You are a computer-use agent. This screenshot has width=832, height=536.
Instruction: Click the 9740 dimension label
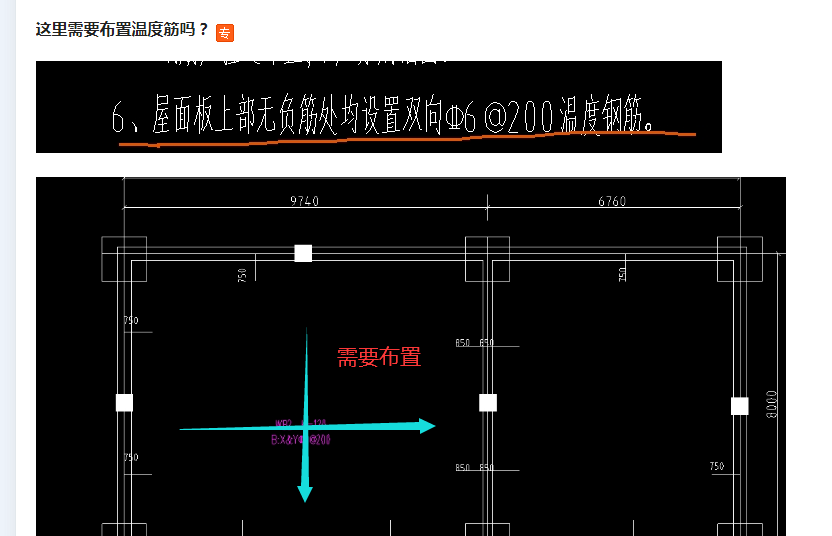[305, 201]
